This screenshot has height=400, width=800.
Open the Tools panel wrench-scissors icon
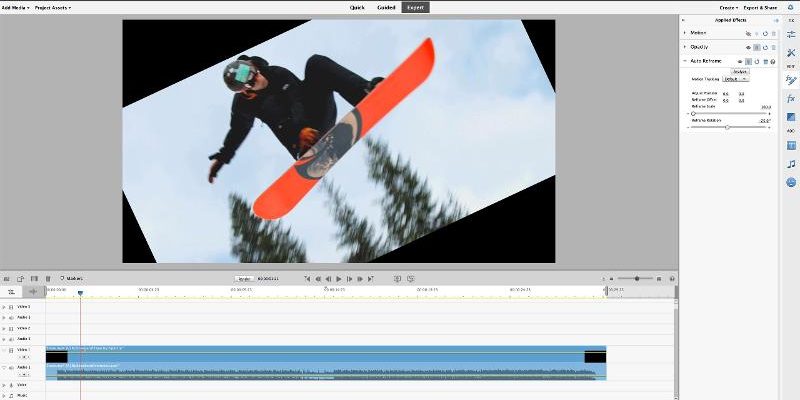[x=790, y=52]
